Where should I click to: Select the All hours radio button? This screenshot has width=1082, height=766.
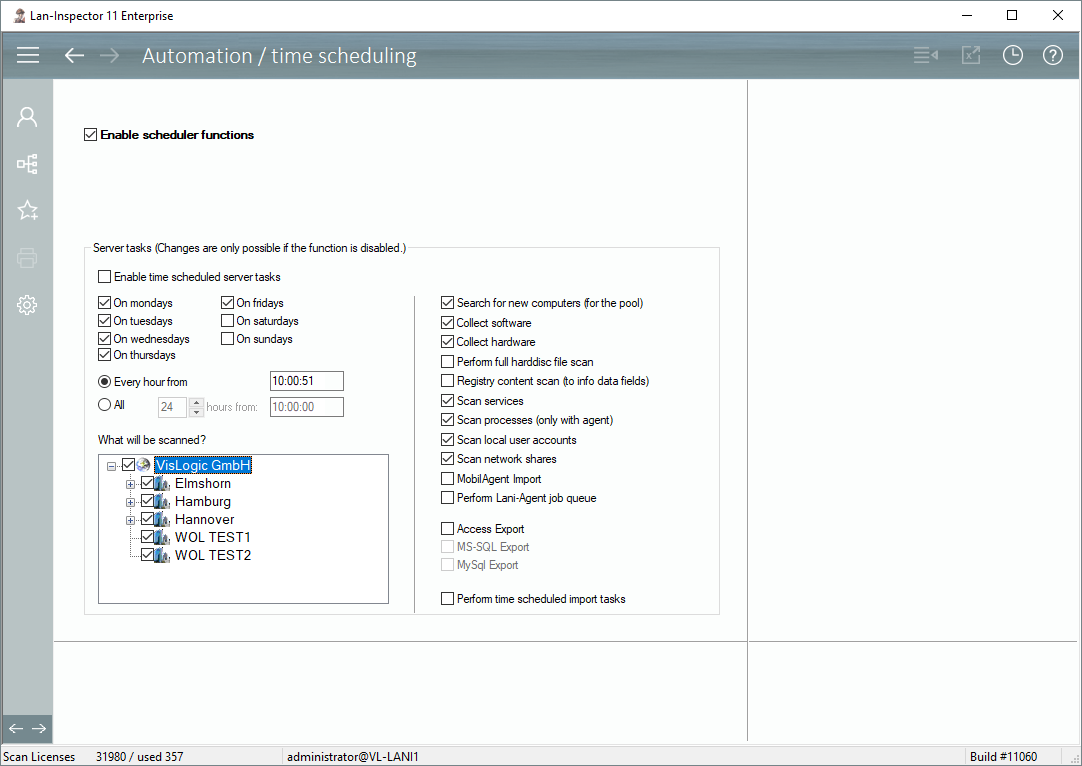point(104,406)
